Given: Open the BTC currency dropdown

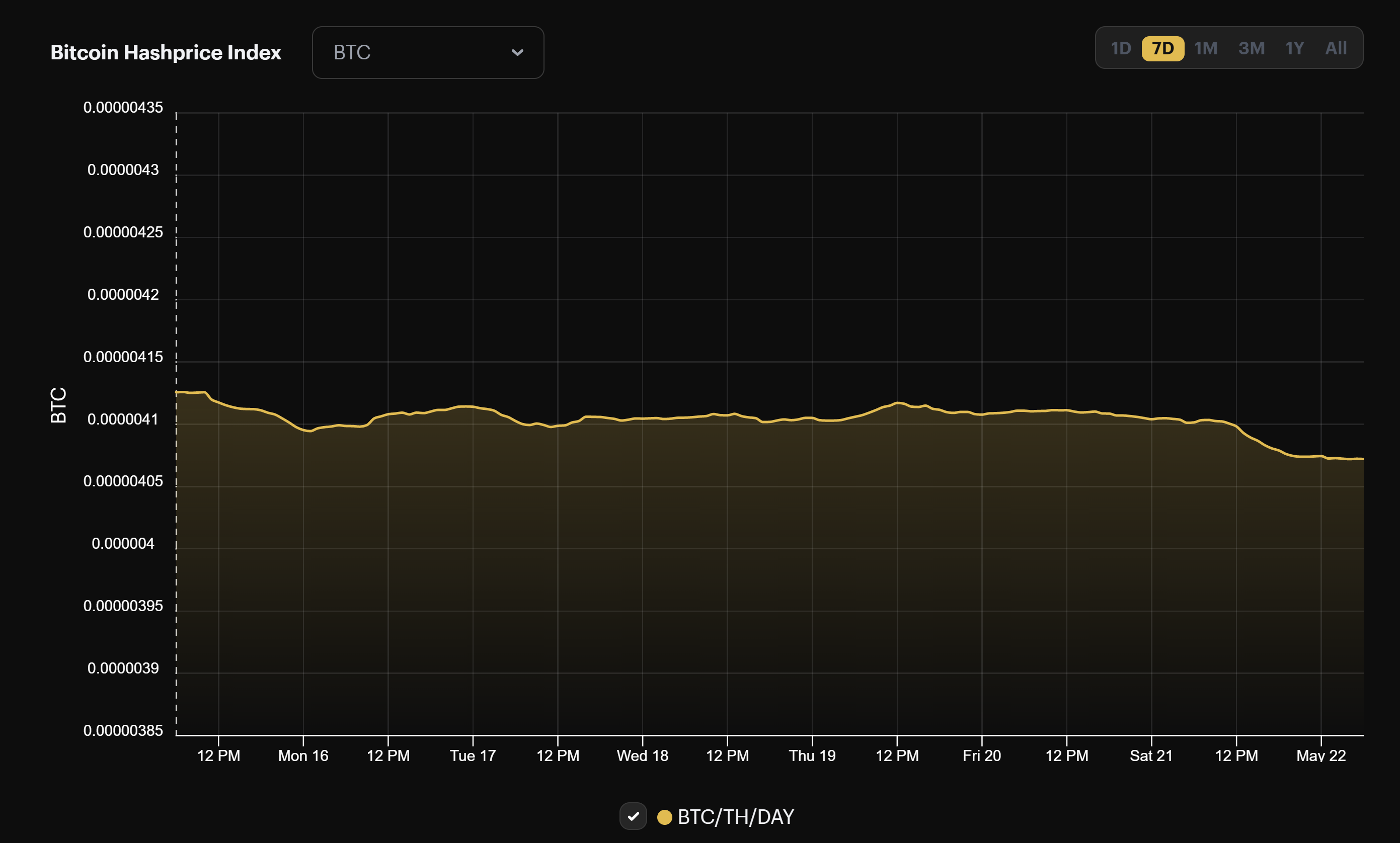Looking at the screenshot, I should (428, 52).
